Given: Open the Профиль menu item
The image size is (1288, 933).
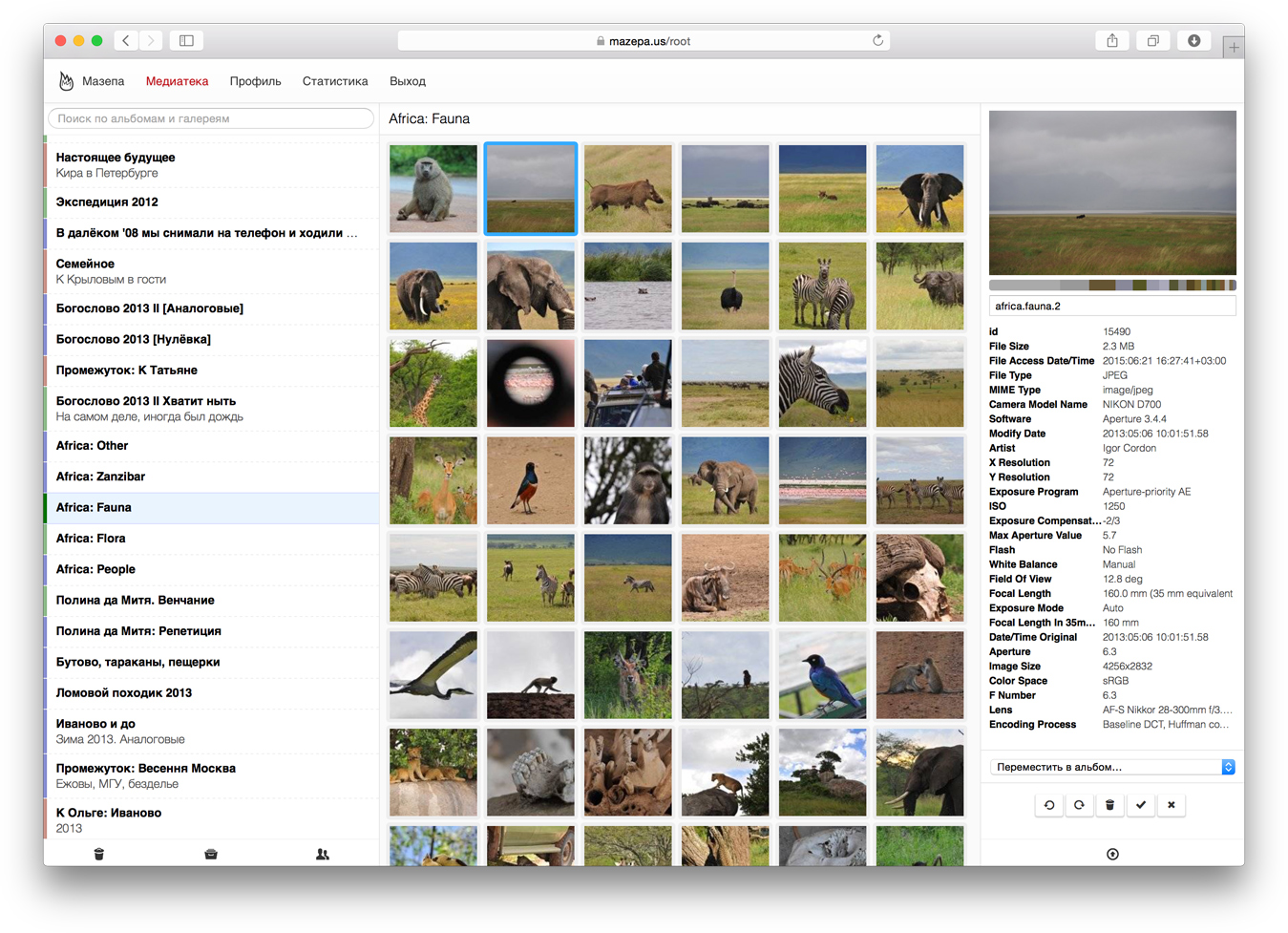Looking at the screenshot, I should [x=255, y=81].
